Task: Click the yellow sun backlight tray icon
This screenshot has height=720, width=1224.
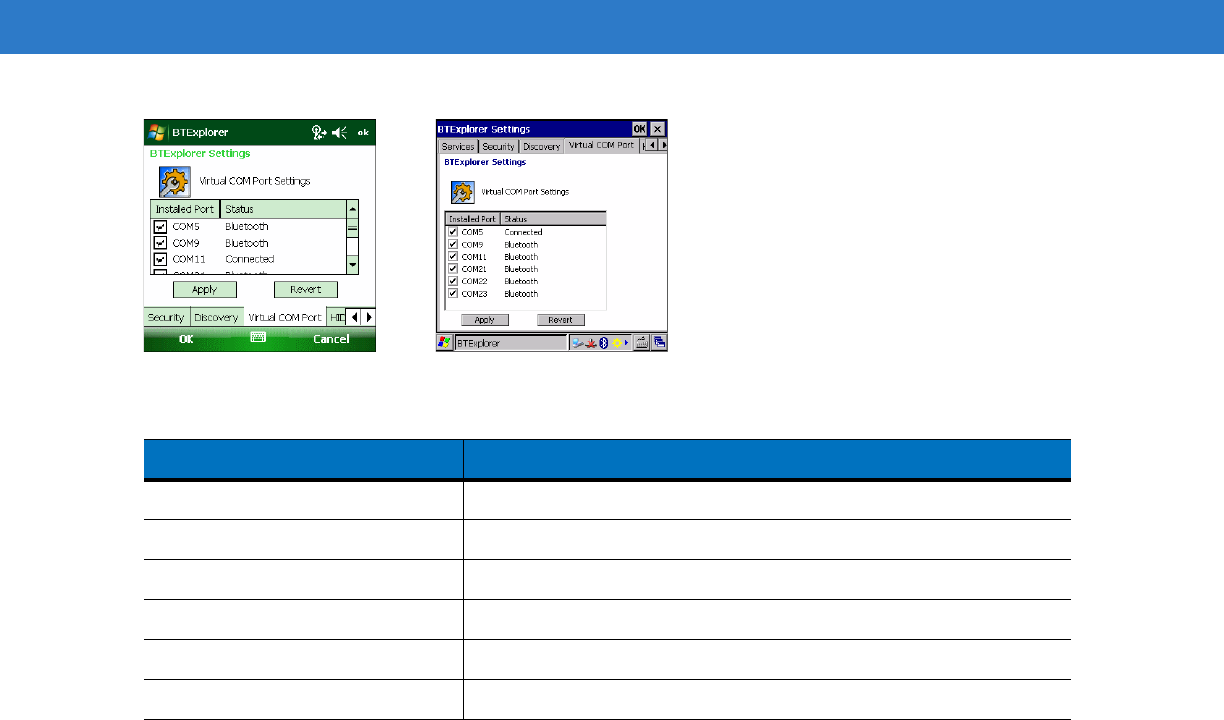Action: (x=617, y=343)
